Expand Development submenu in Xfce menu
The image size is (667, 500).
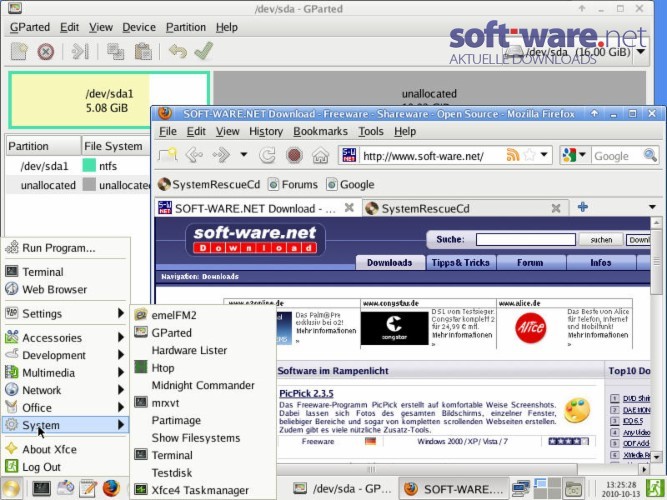tap(66, 355)
